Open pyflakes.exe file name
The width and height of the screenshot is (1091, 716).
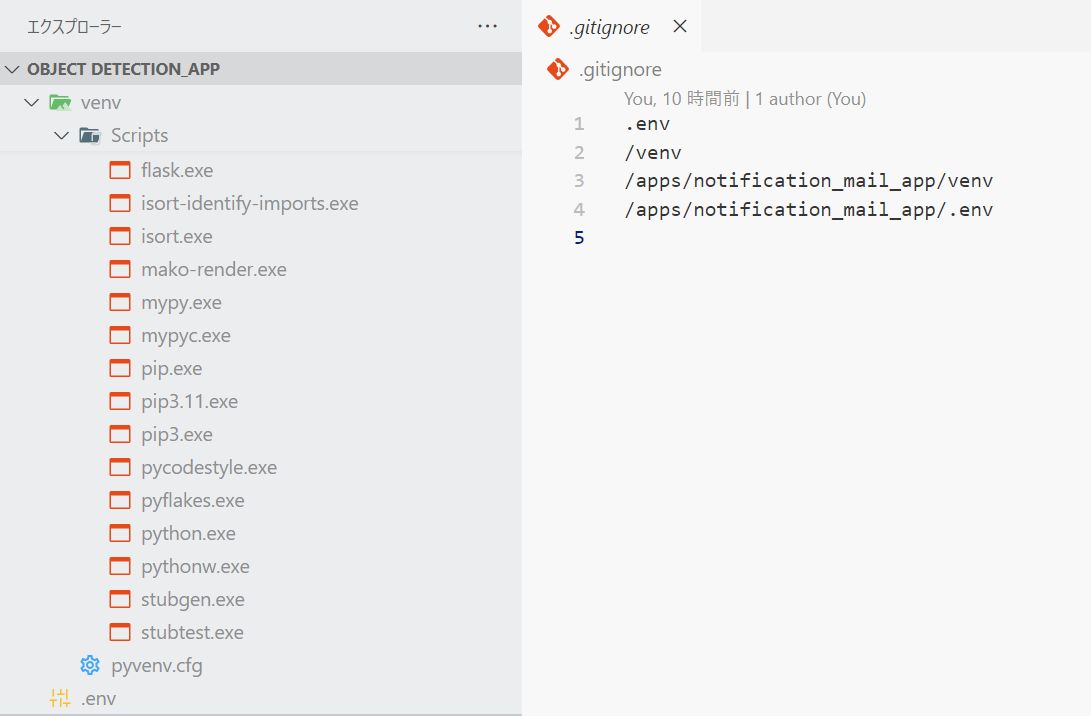pyautogui.click(x=193, y=501)
